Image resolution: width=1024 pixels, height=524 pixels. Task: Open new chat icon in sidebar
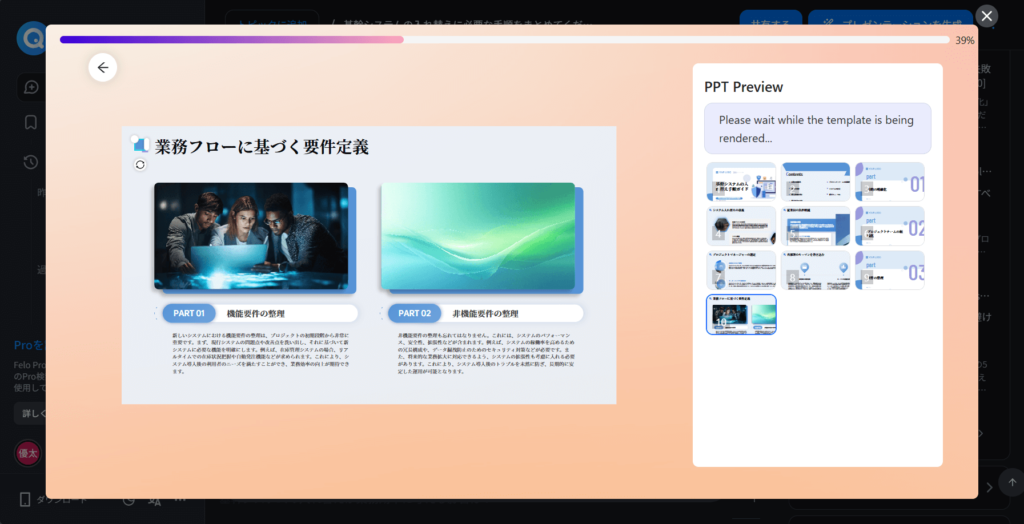point(31,87)
